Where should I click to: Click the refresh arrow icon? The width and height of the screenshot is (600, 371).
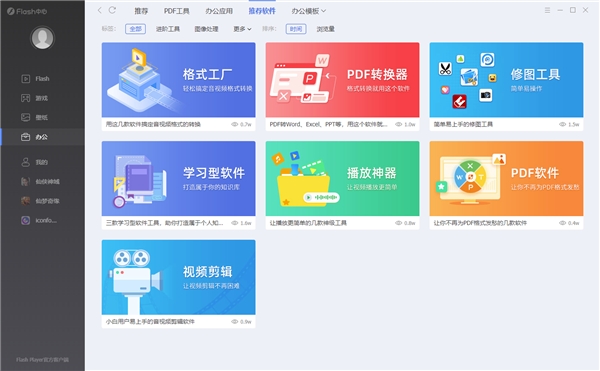112,10
